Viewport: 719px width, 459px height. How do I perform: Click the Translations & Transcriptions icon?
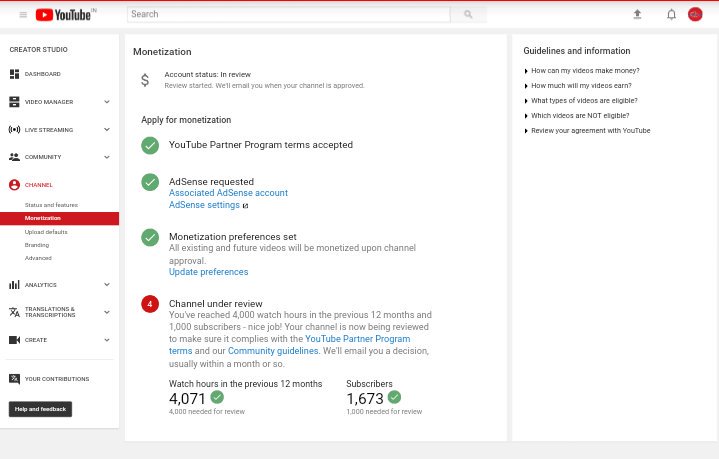(14, 312)
